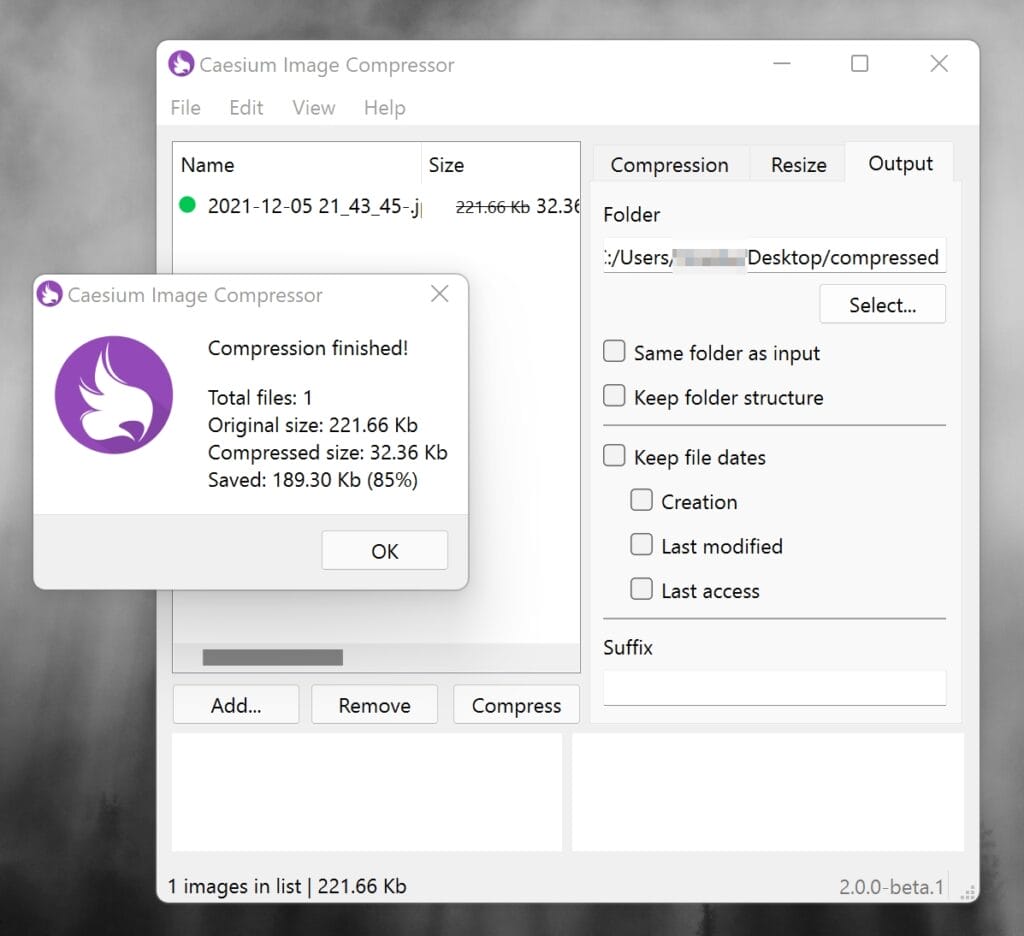Close the Compression finished dialog
The width and height of the screenshot is (1024, 936).
(x=440, y=294)
